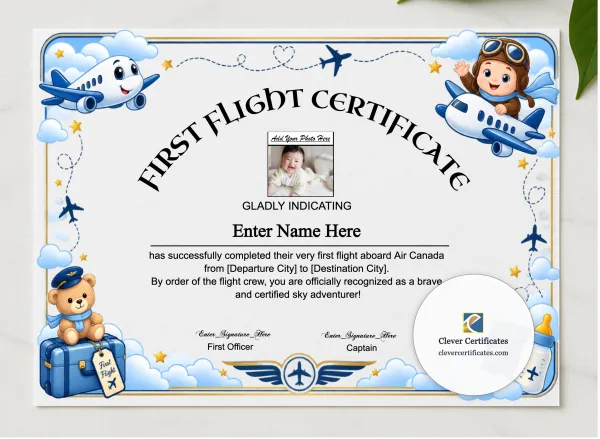This screenshot has height=439, width=600.
Task: Click the '[Departure City] to [Destination City]' line
Action: pos(297,268)
